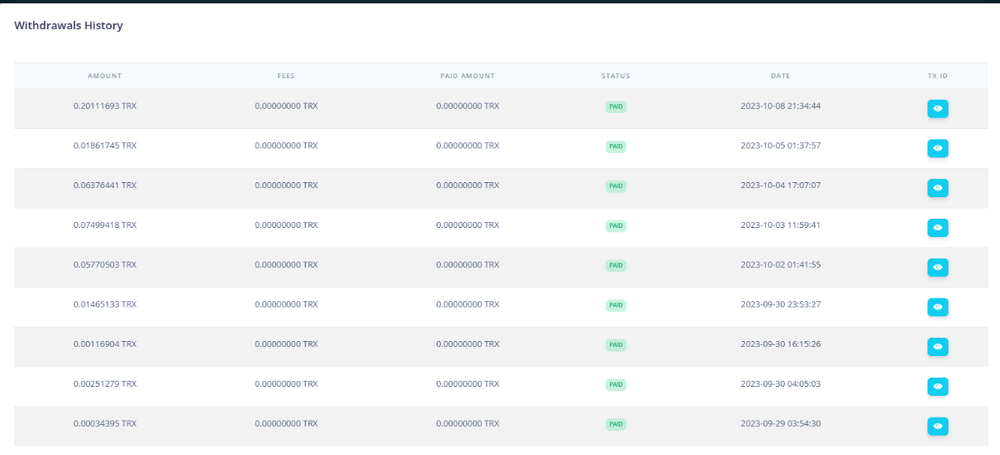Click eye button on 2023-10-02 01:41:55 row
1000x455 pixels.
937,267
